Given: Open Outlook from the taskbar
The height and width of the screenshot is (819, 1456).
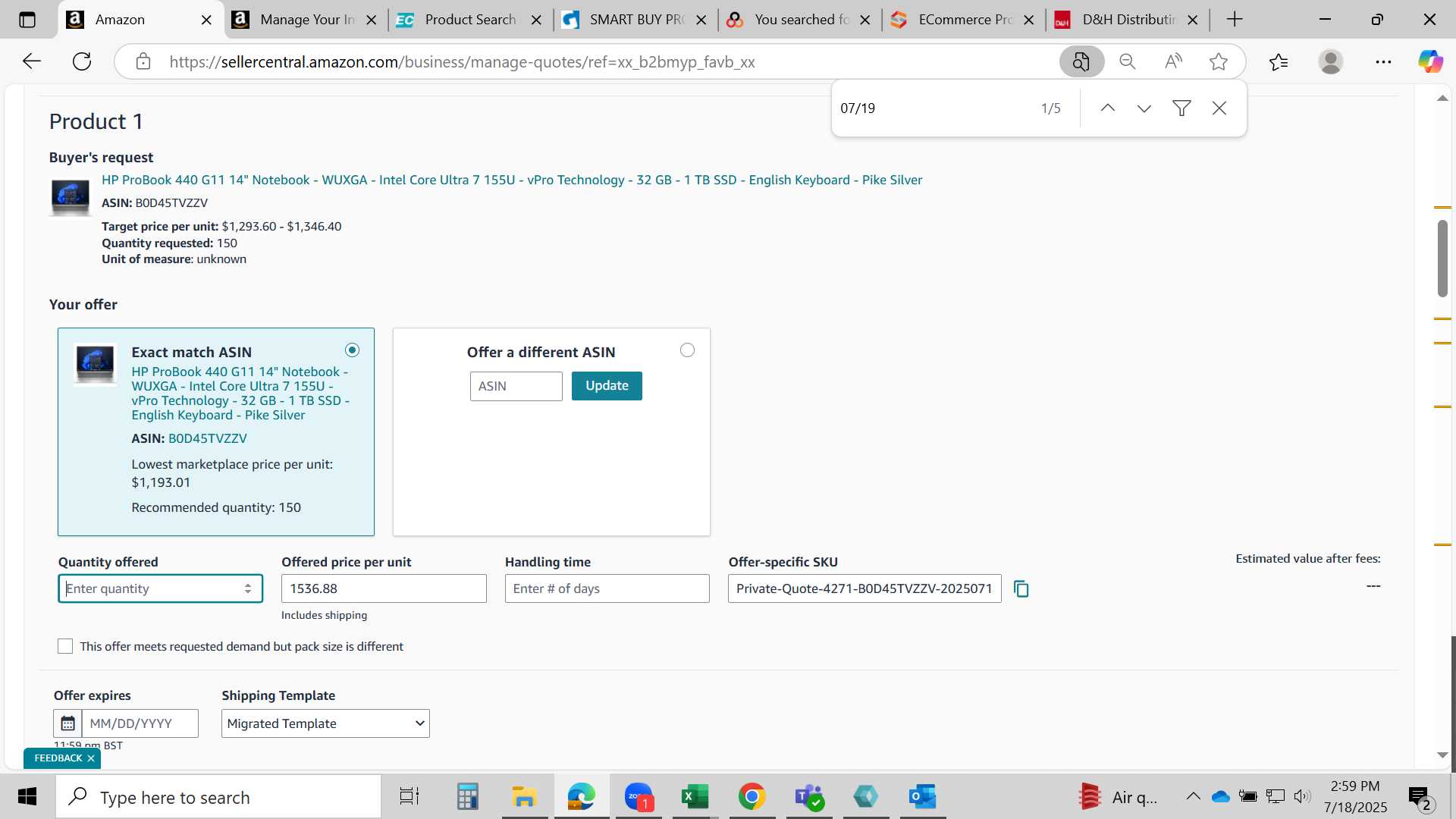Looking at the screenshot, I should tap(923, 797).
